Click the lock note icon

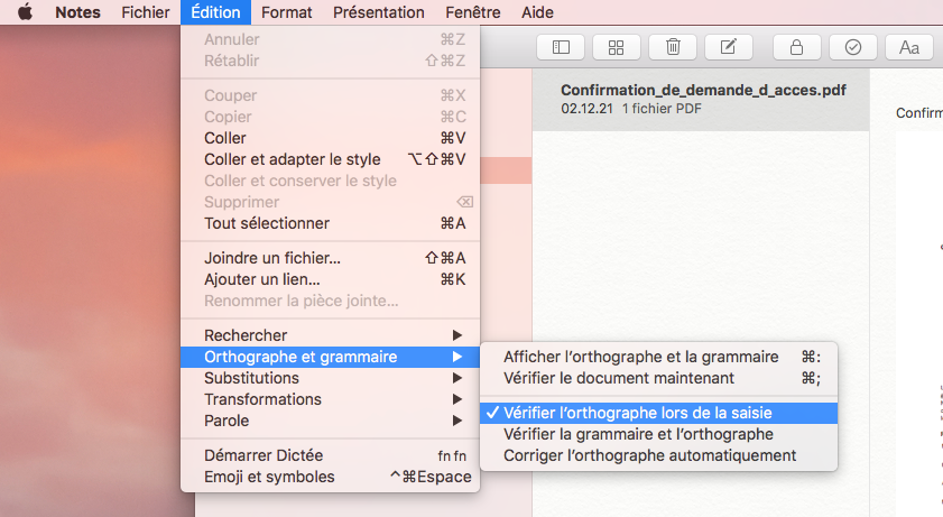[x=797, y=47]
